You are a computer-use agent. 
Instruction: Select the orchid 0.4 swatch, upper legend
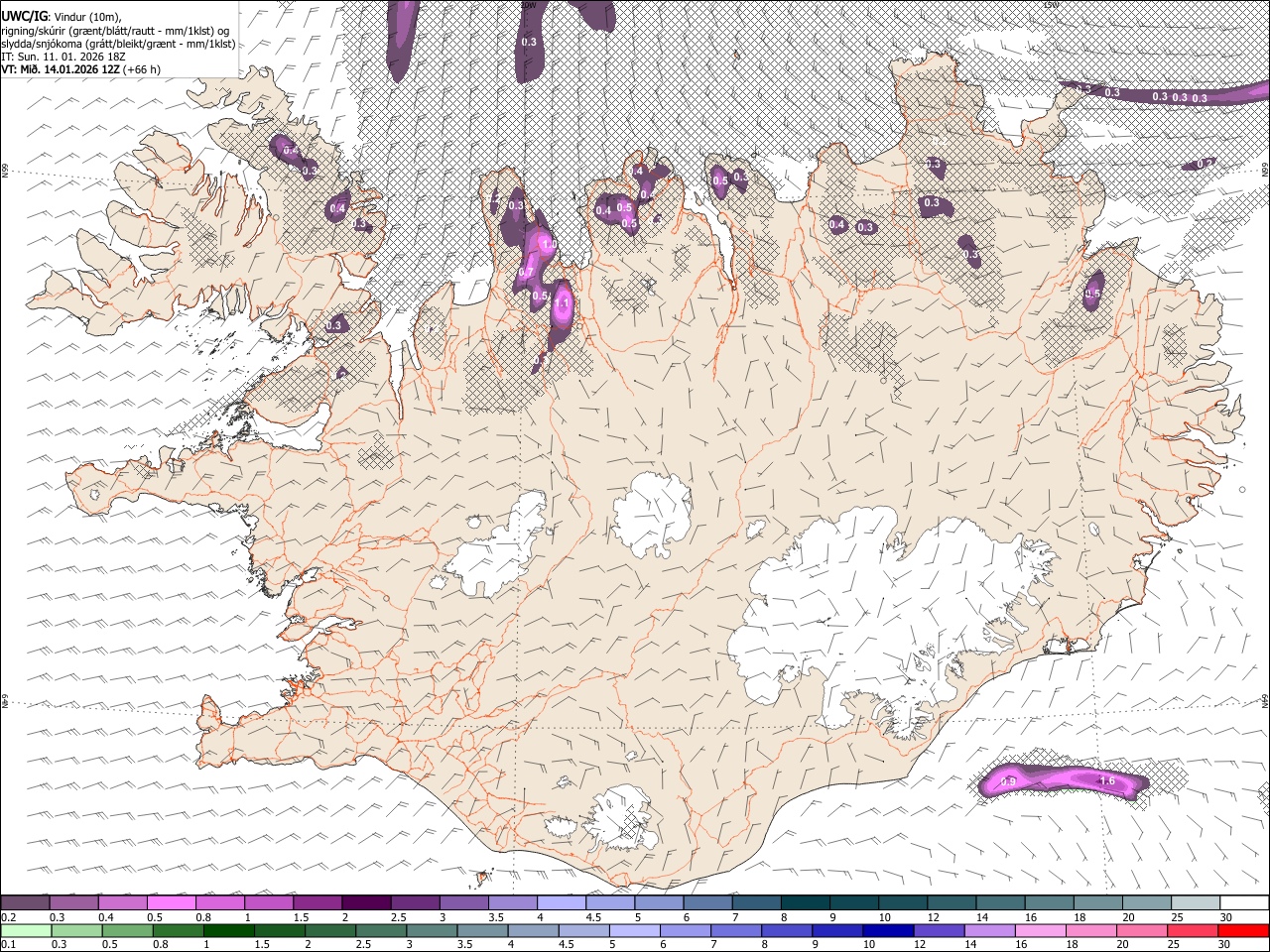coord(123,902)
